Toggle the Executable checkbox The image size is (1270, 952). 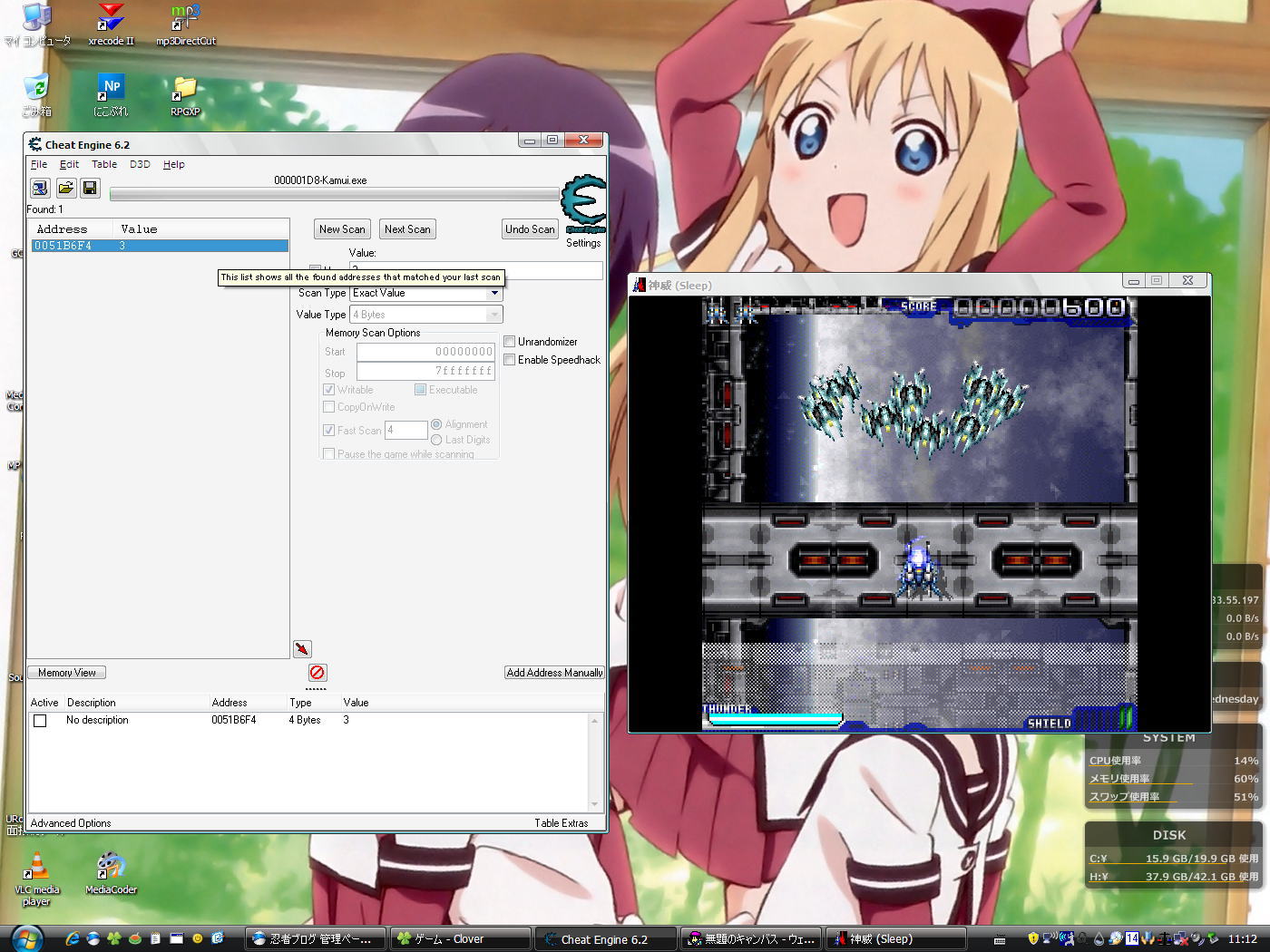420,390
